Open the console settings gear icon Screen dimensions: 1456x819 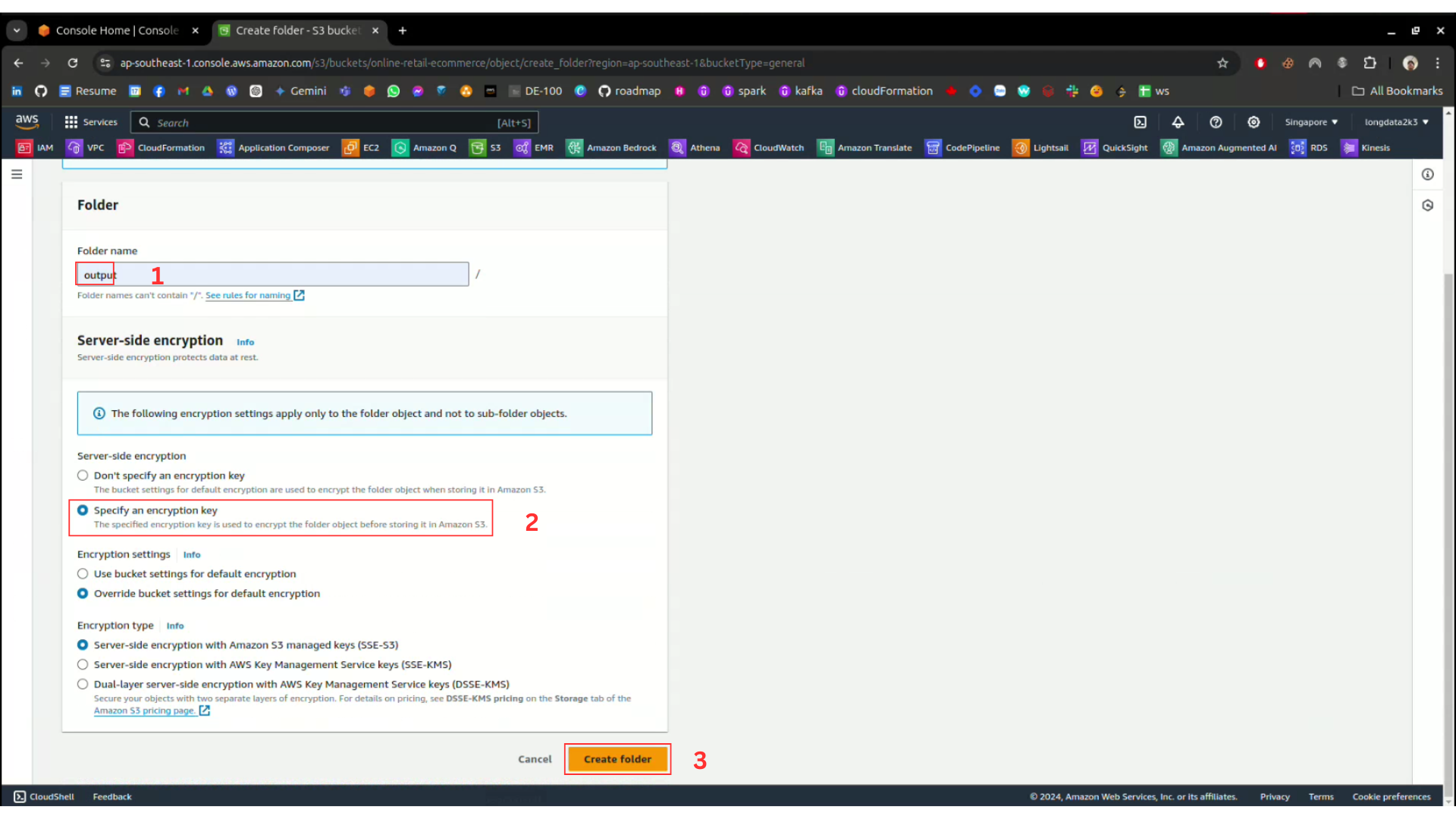coord(1254,122)
